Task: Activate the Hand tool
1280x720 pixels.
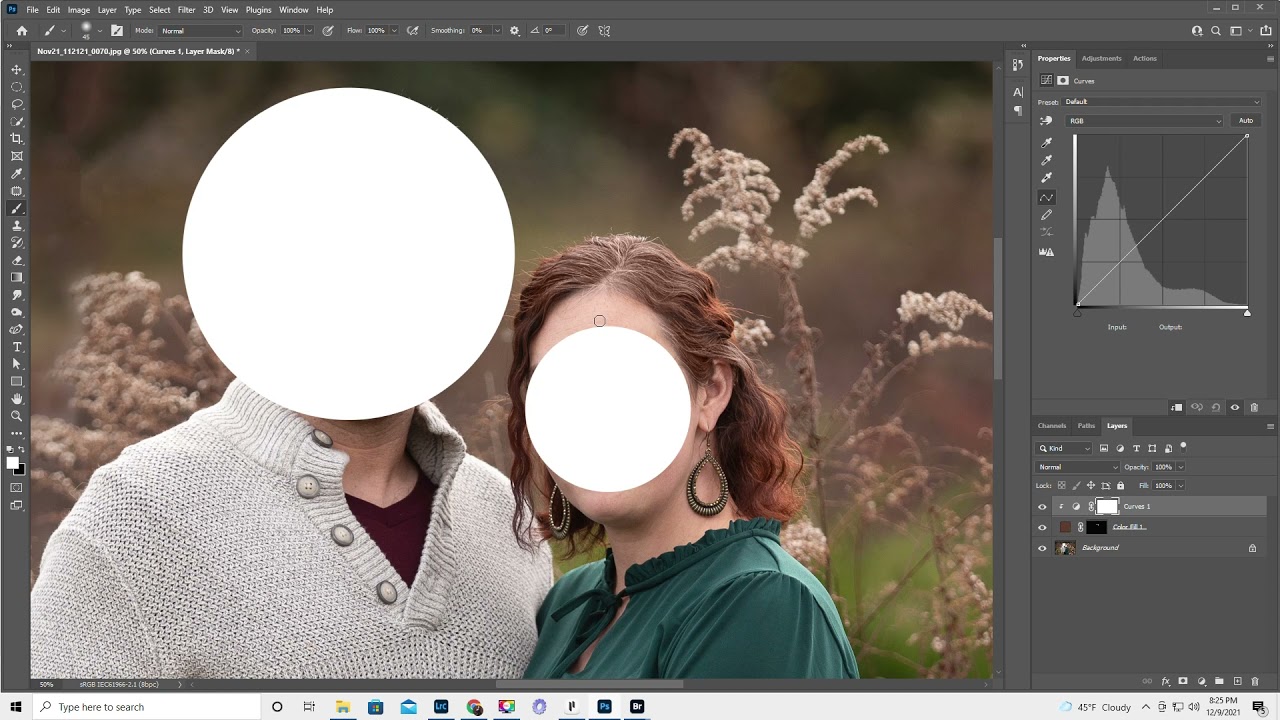Action: click(x=17, y=399)
